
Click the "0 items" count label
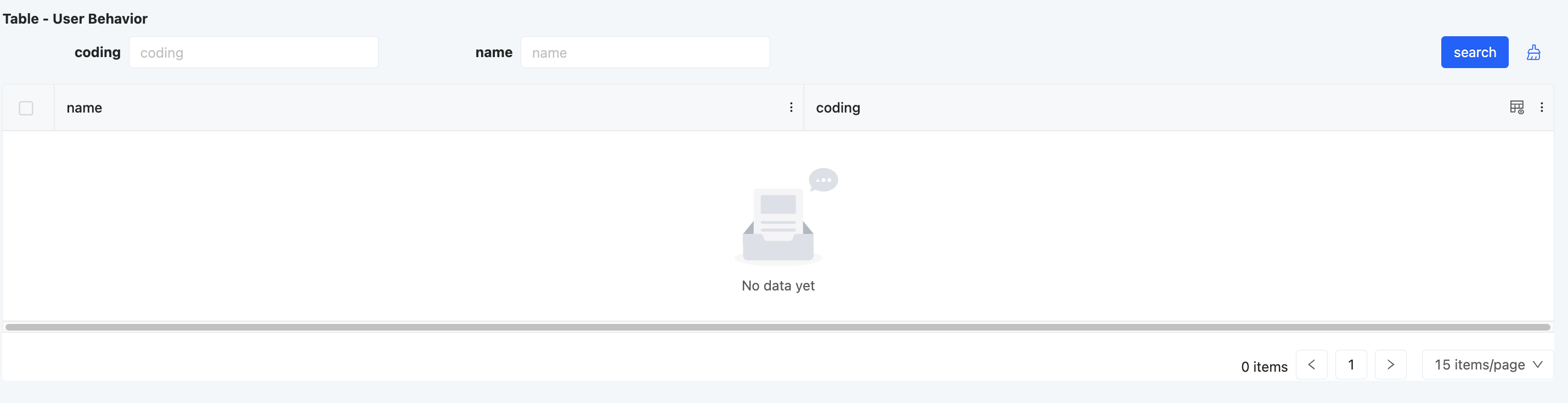click(x=1264, y=366)
